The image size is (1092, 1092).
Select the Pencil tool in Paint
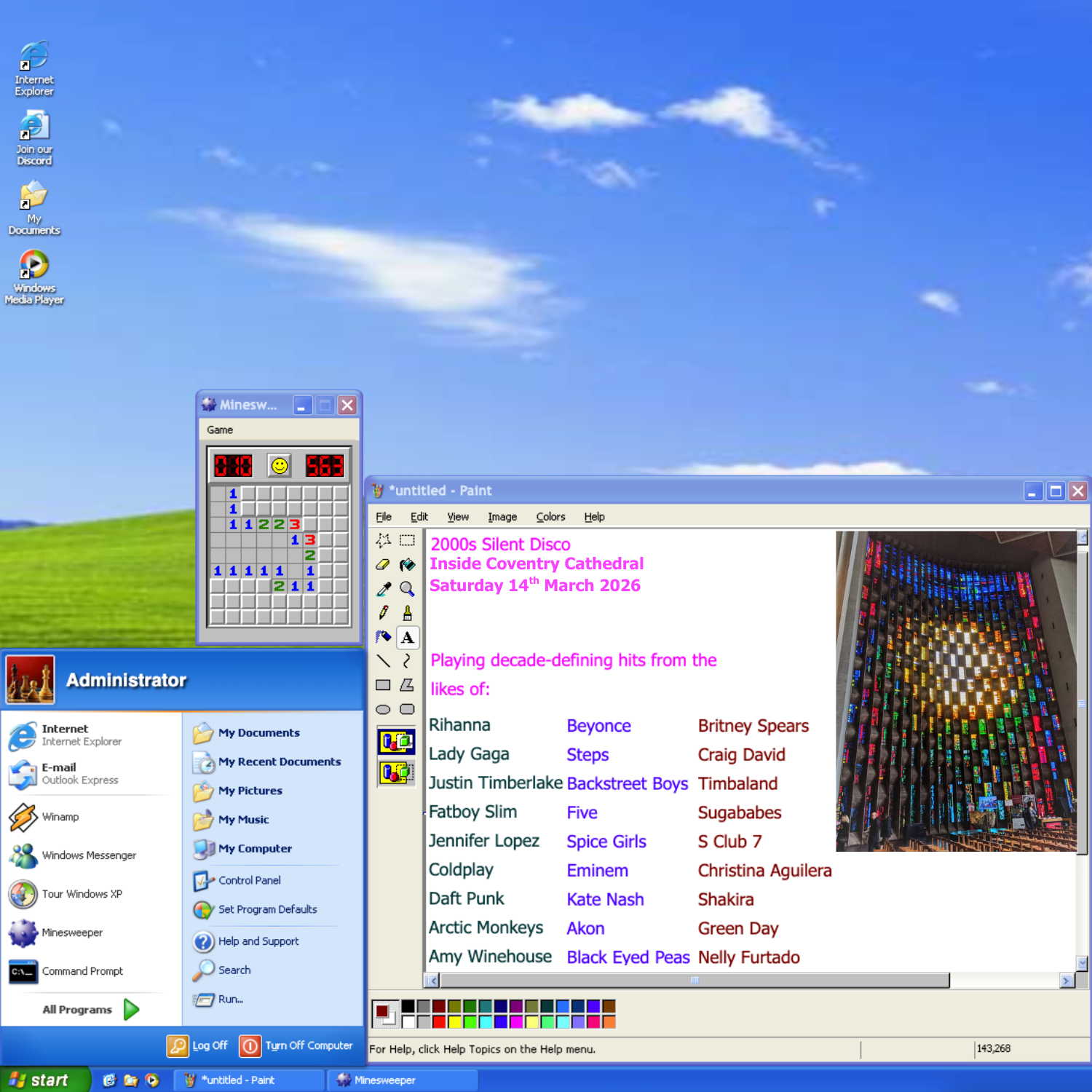tap(384, 613)
